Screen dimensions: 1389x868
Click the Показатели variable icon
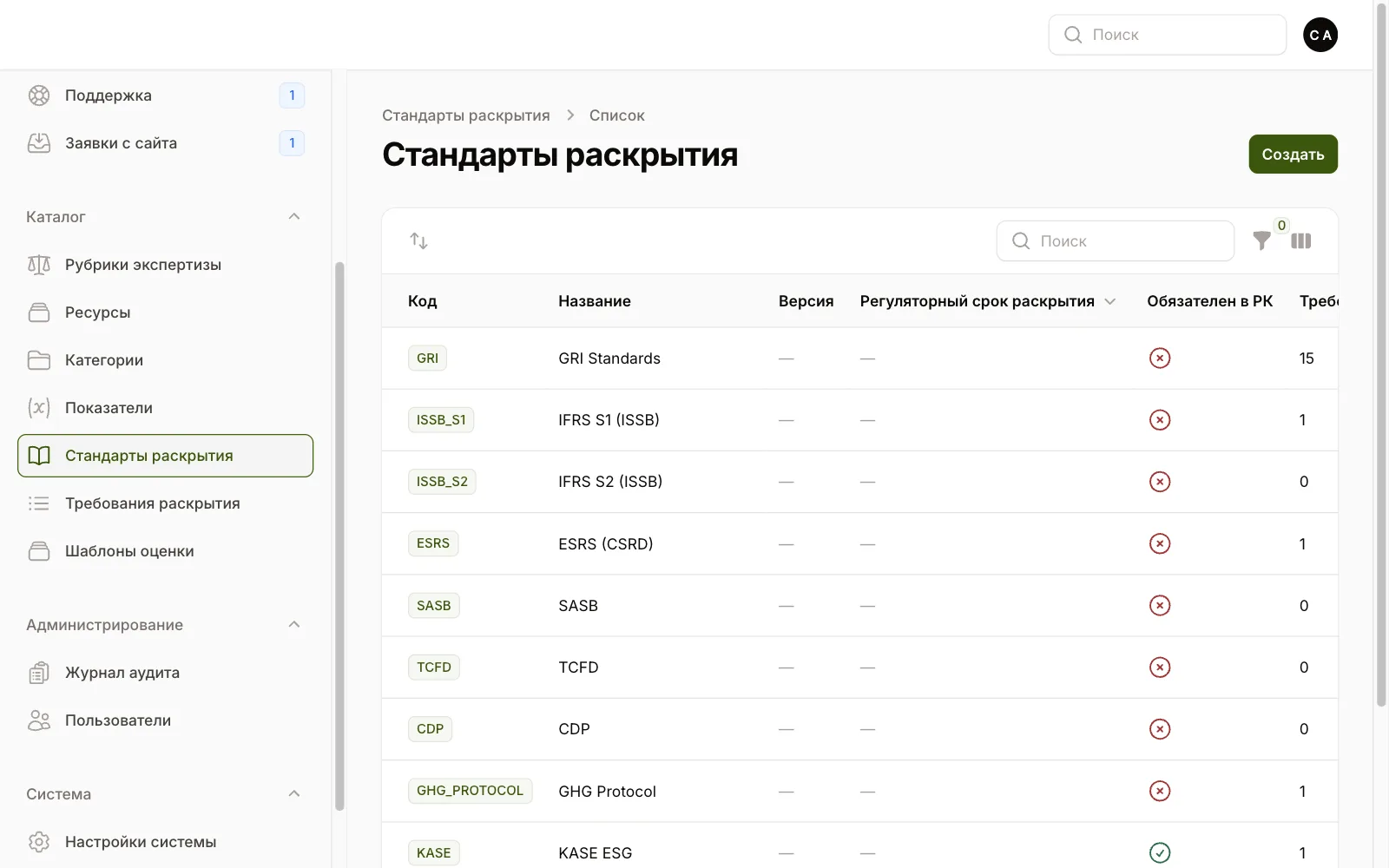tap(39, 408)
